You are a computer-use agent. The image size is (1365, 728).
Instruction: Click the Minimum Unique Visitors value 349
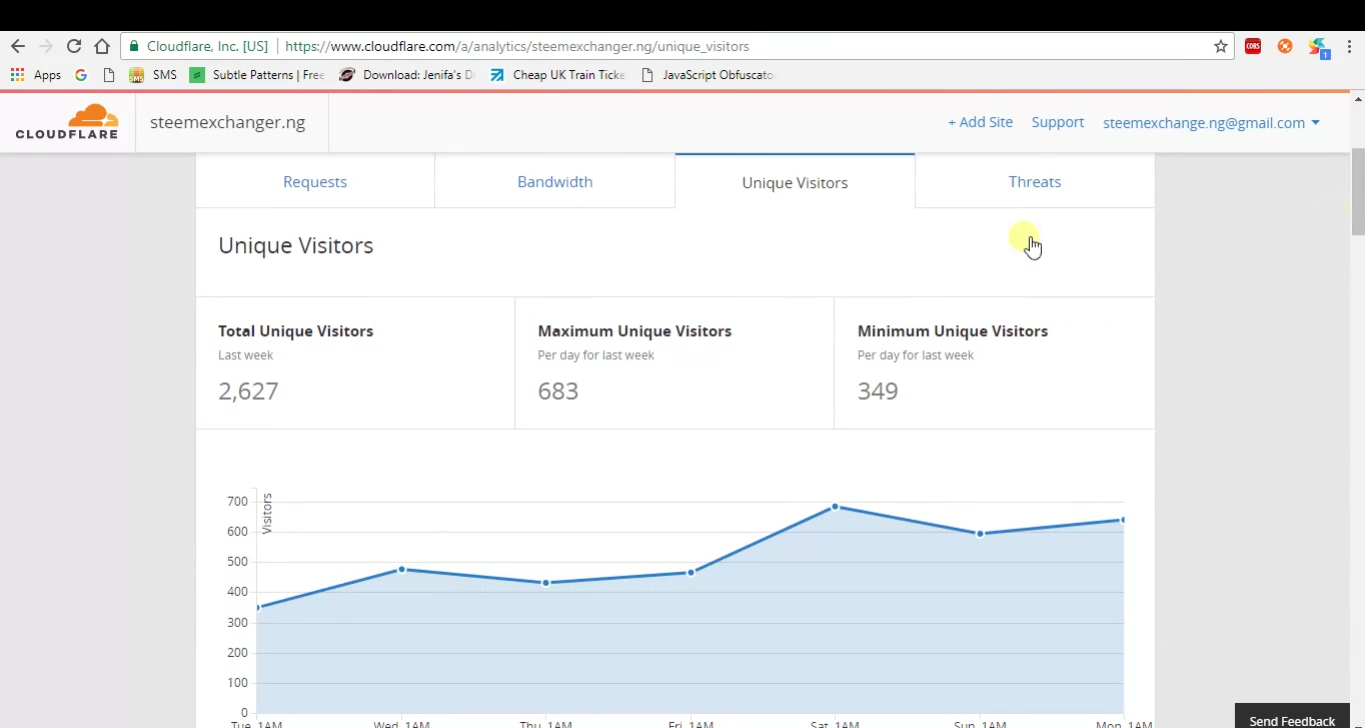pyautogui.click(x=878, y=391)
